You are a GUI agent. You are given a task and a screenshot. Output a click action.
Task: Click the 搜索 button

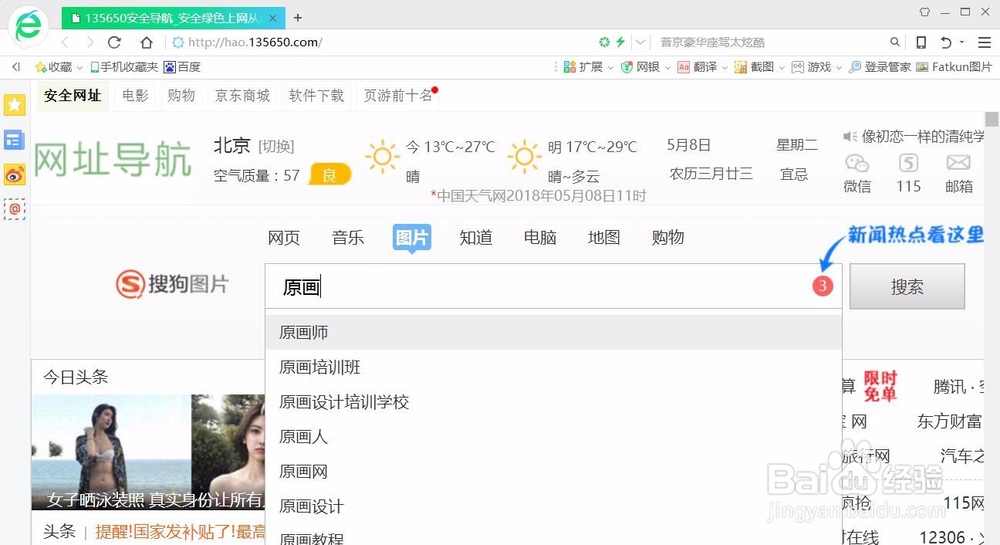(x=907, y=287)
